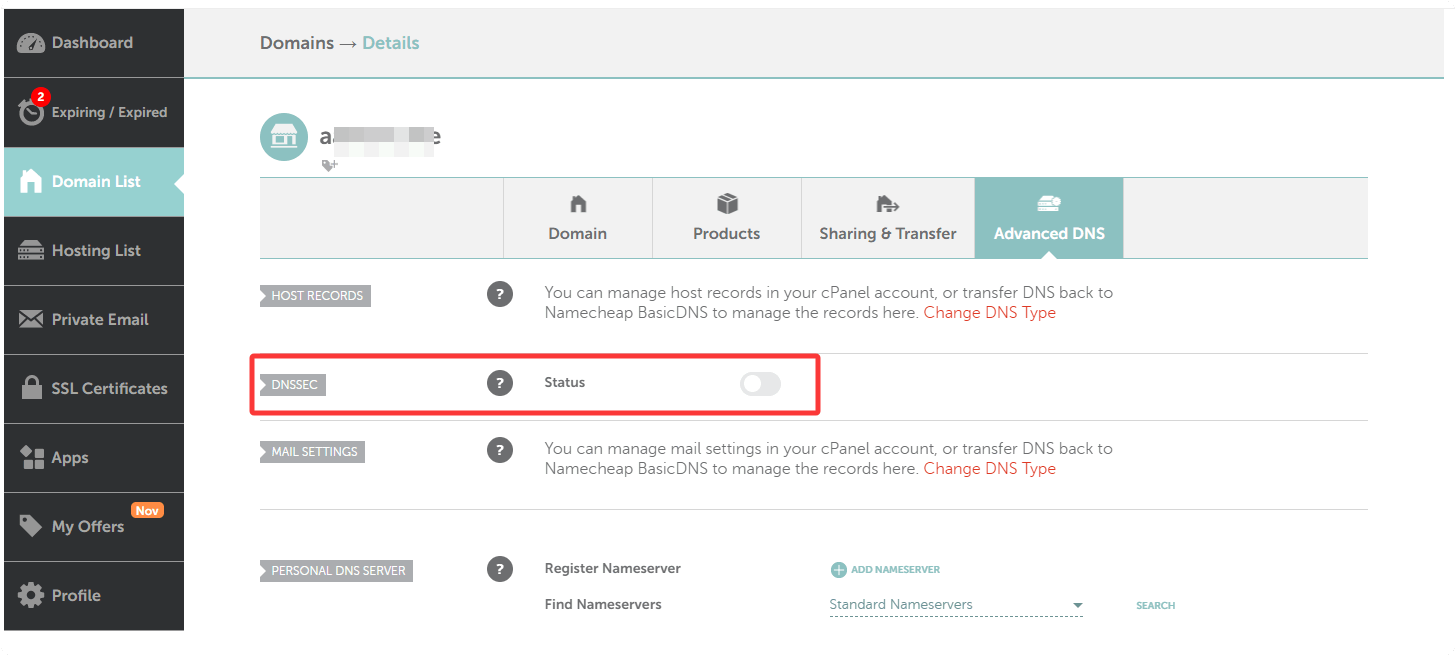
Task: Enable the DNSSEC Status toggle
Action: tap(760, 384)
